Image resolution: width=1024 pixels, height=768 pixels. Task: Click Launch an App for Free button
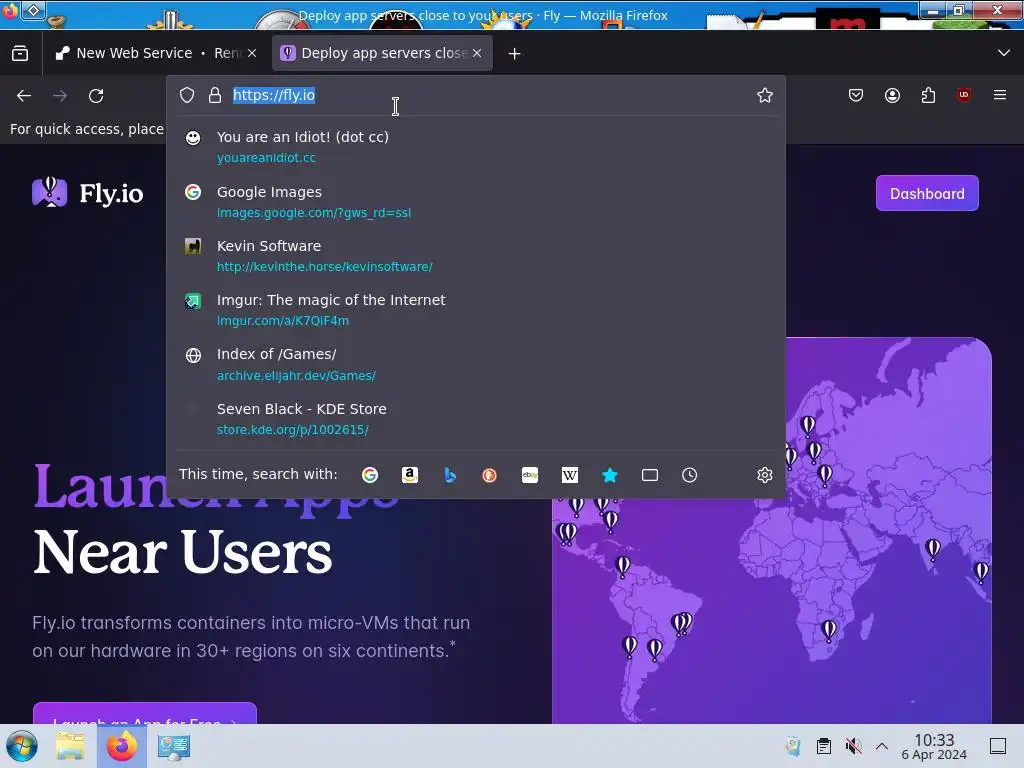144,714
